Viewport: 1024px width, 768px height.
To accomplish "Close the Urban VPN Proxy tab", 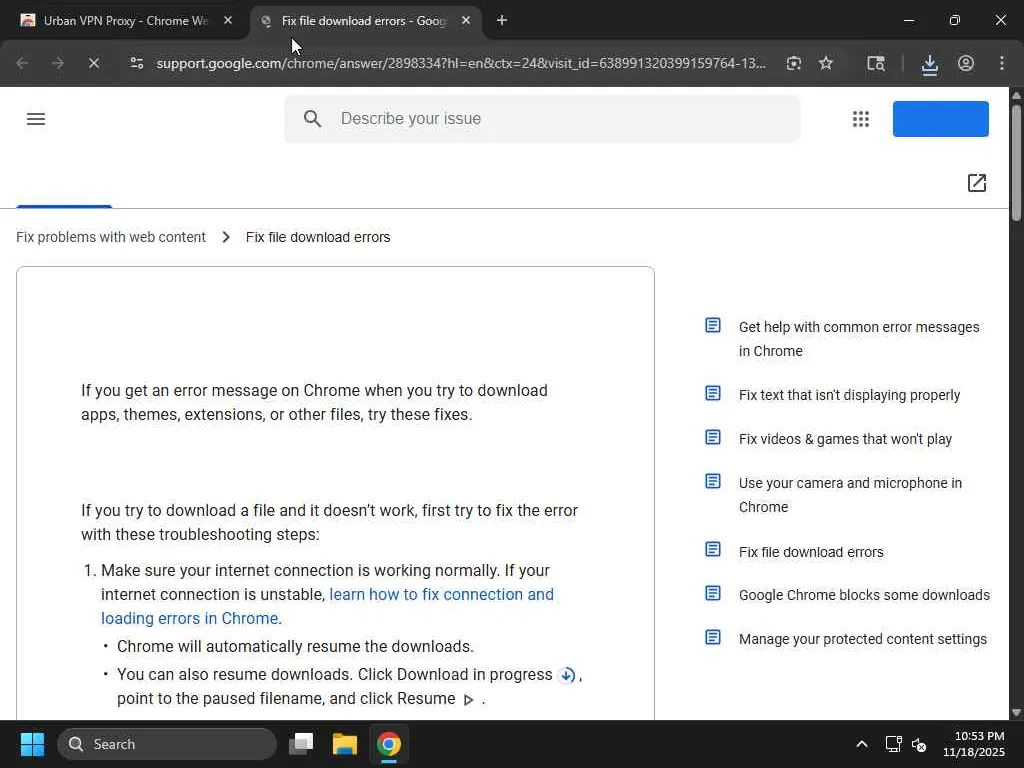I will [x=228, y=21].
